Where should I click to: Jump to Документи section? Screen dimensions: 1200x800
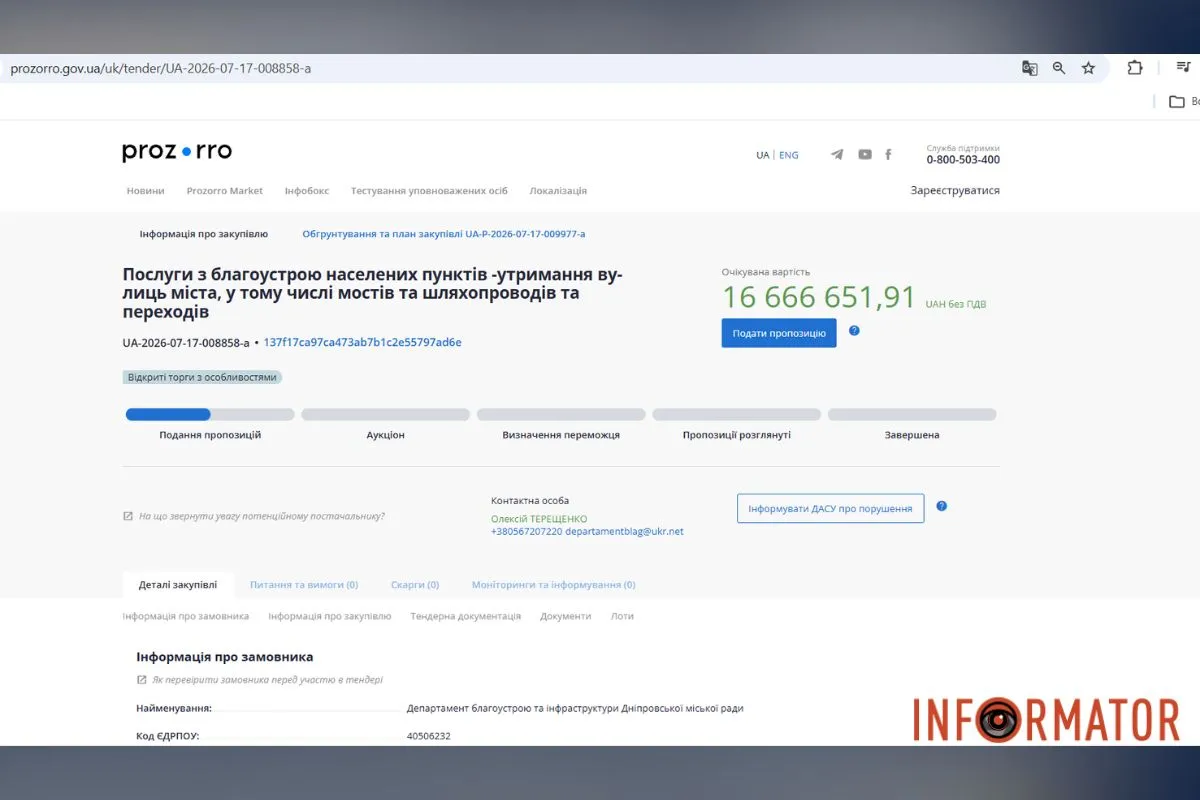tap(566, 616)
